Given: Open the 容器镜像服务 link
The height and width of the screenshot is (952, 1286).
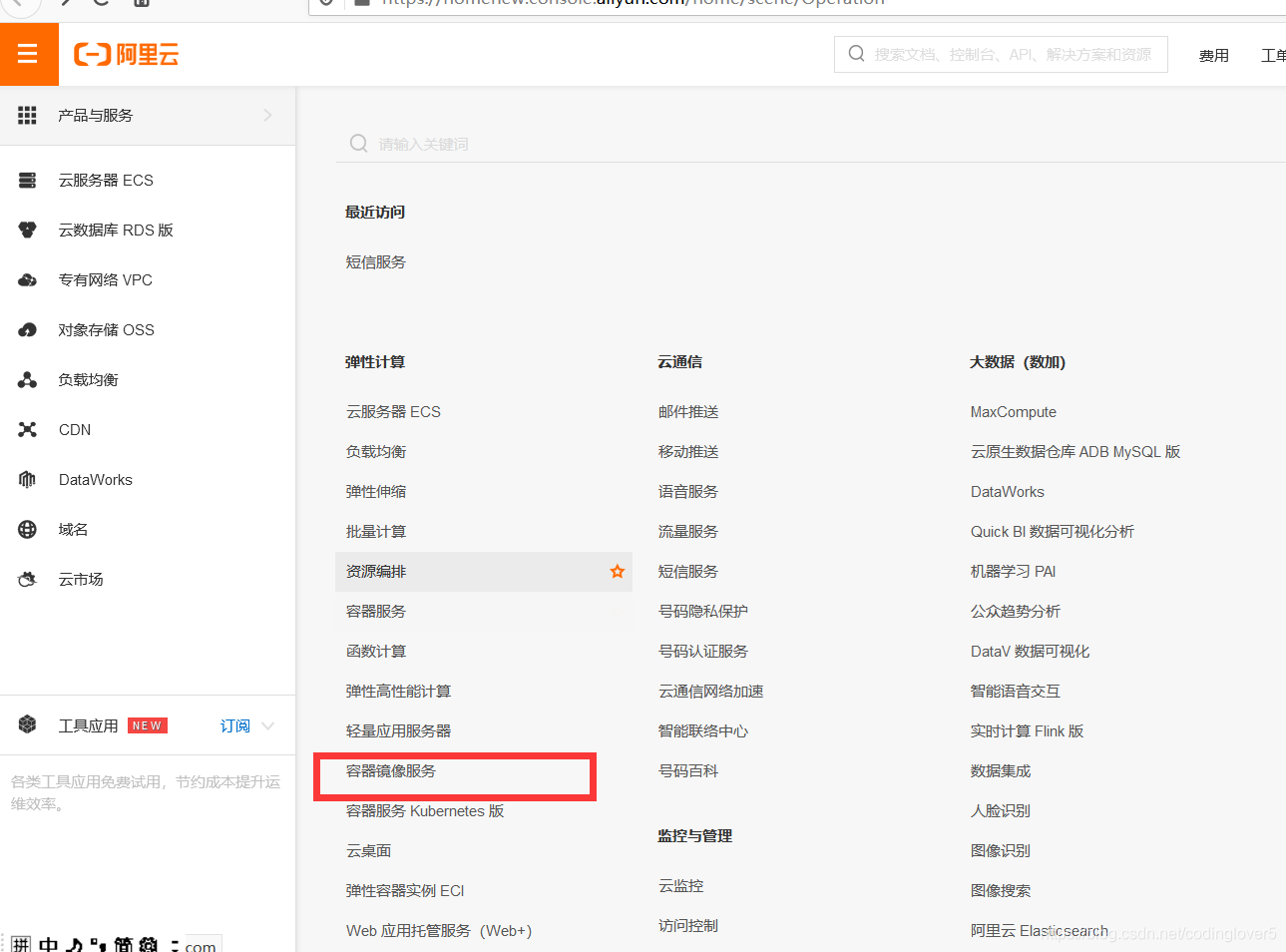Looking at the screenshot, I should click(391, 771).
